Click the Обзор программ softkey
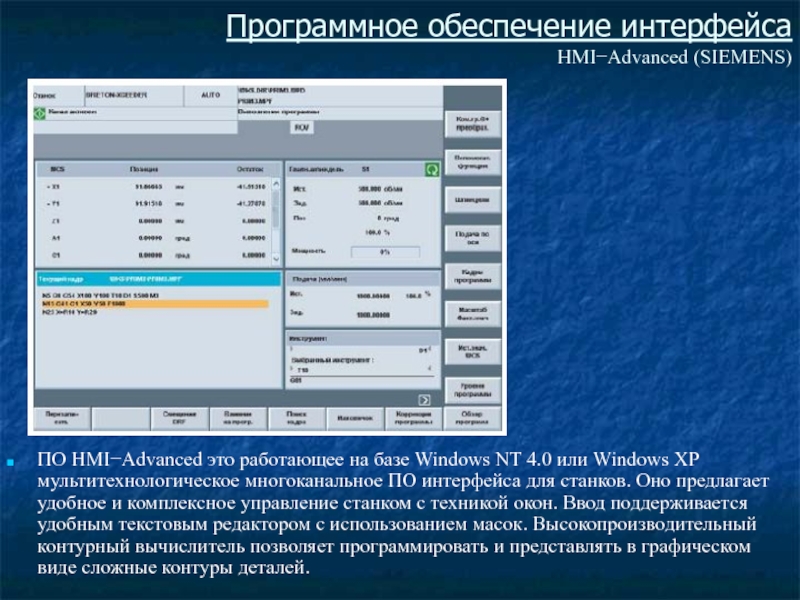 coord(472,418)
